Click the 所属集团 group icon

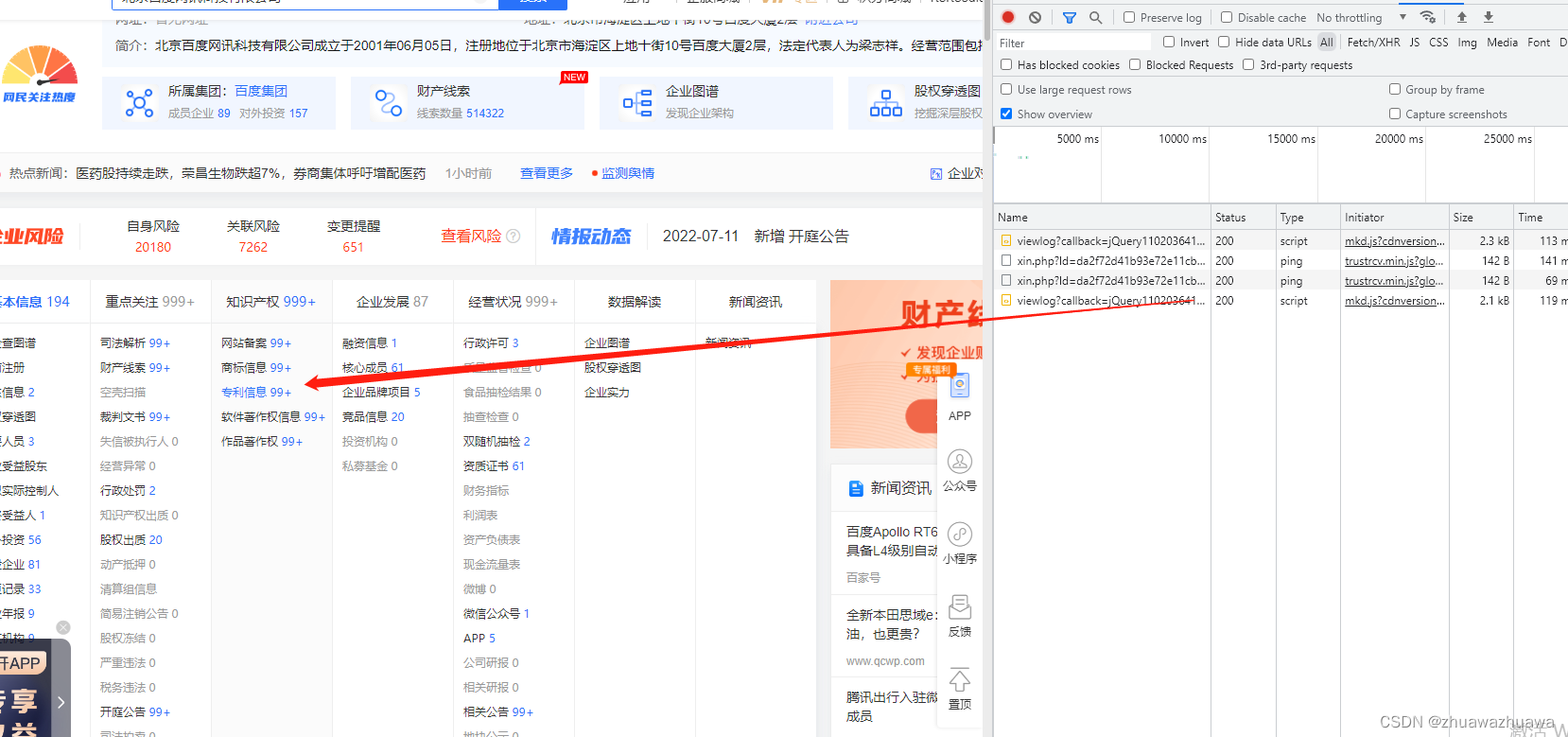click(x=139, y=103)
